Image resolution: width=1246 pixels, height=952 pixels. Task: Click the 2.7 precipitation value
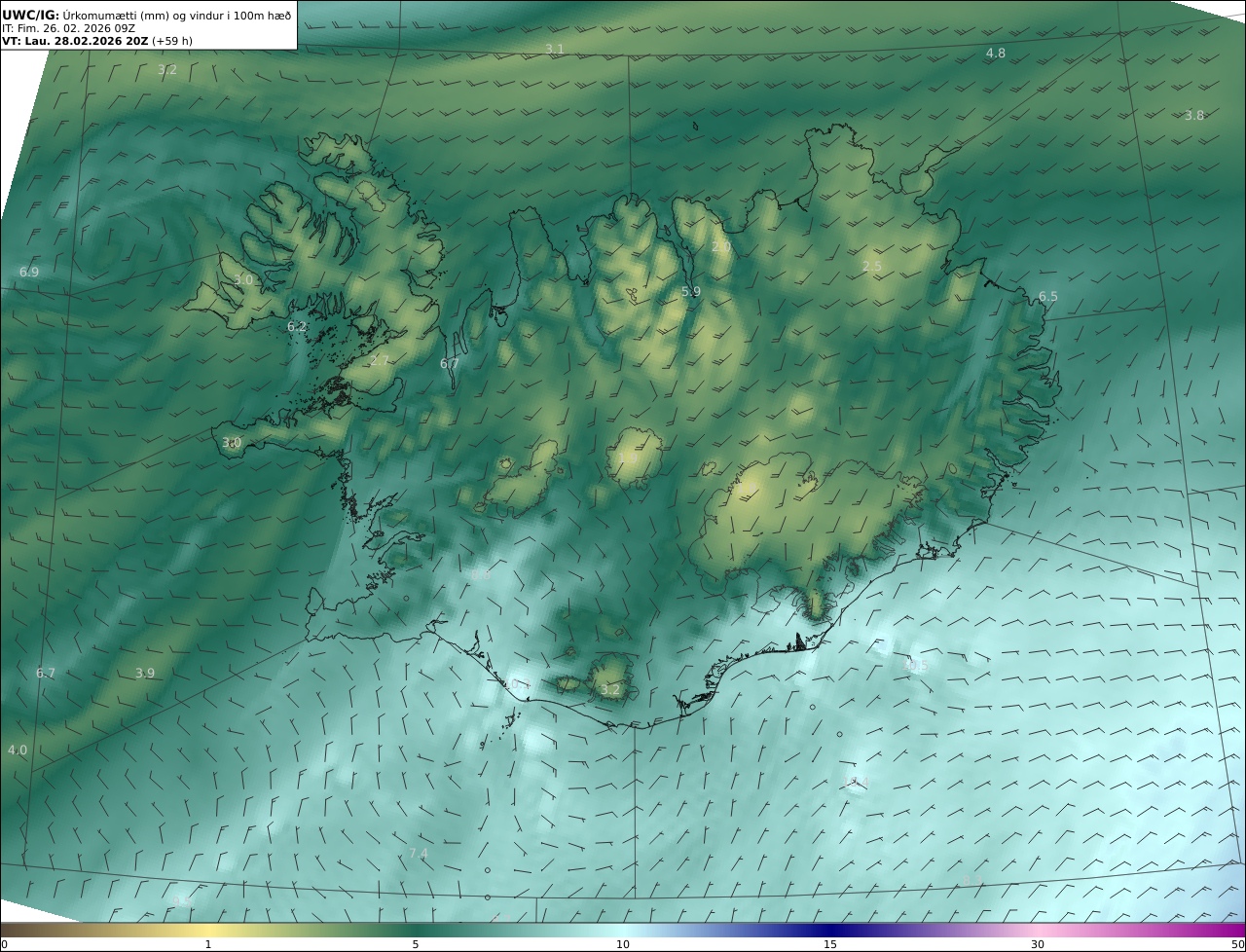click(x=380, y=360)
